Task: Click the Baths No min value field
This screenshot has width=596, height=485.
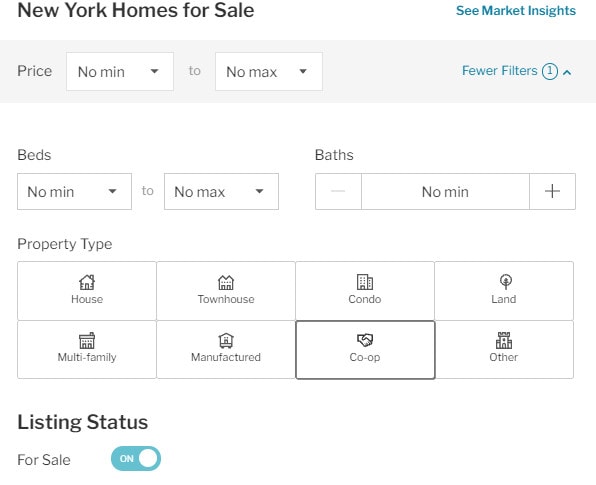Action: tap(445, 192)
